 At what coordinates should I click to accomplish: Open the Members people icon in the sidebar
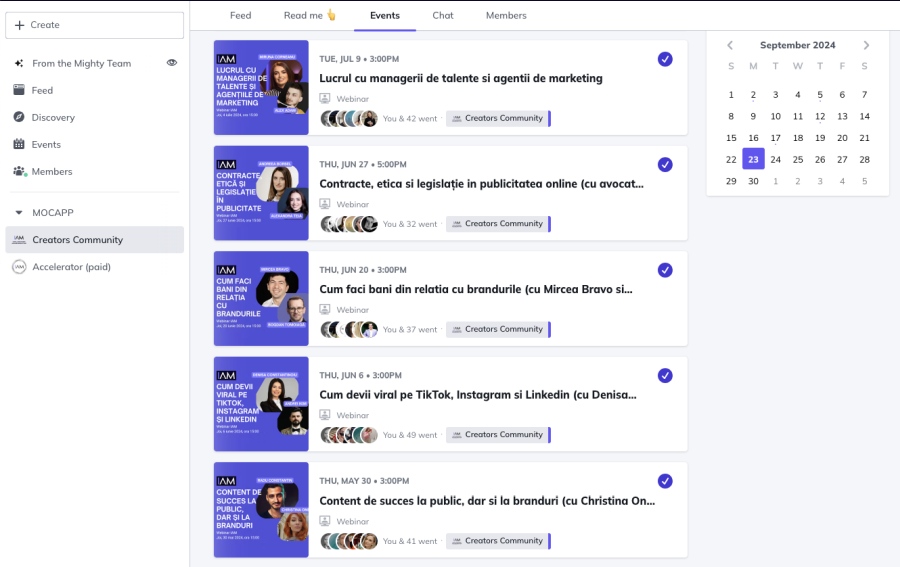(19, 171)
